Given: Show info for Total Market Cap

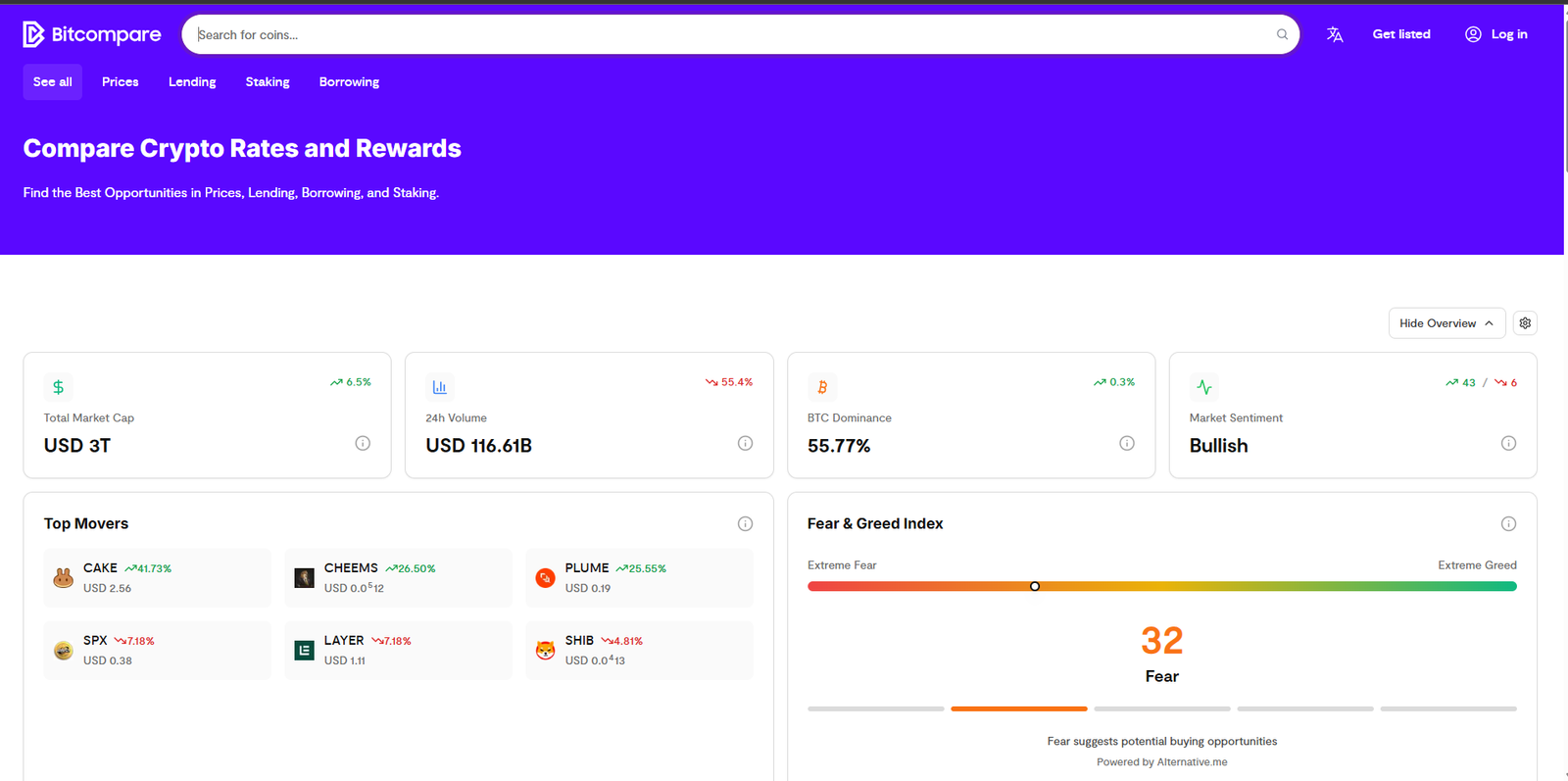Looking at the screenshot, I should click(x=363, y=443).
